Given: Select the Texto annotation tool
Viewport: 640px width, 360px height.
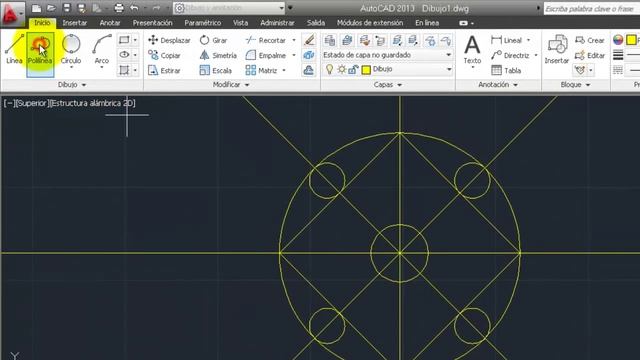Looking at the screenshot, I should point(472,49).
